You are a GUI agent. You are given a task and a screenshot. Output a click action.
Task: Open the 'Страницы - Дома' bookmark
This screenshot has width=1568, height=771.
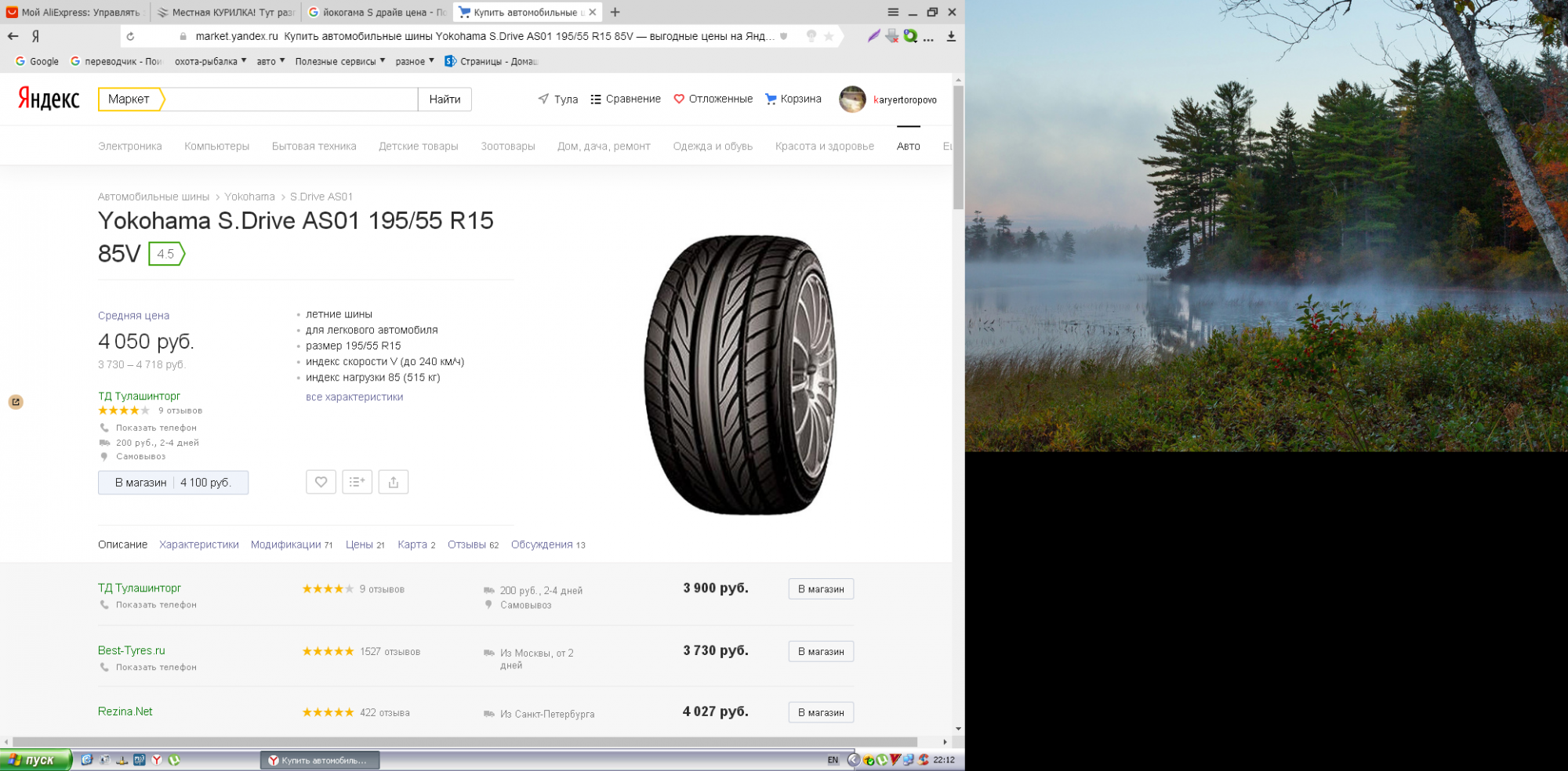(492, 61)
